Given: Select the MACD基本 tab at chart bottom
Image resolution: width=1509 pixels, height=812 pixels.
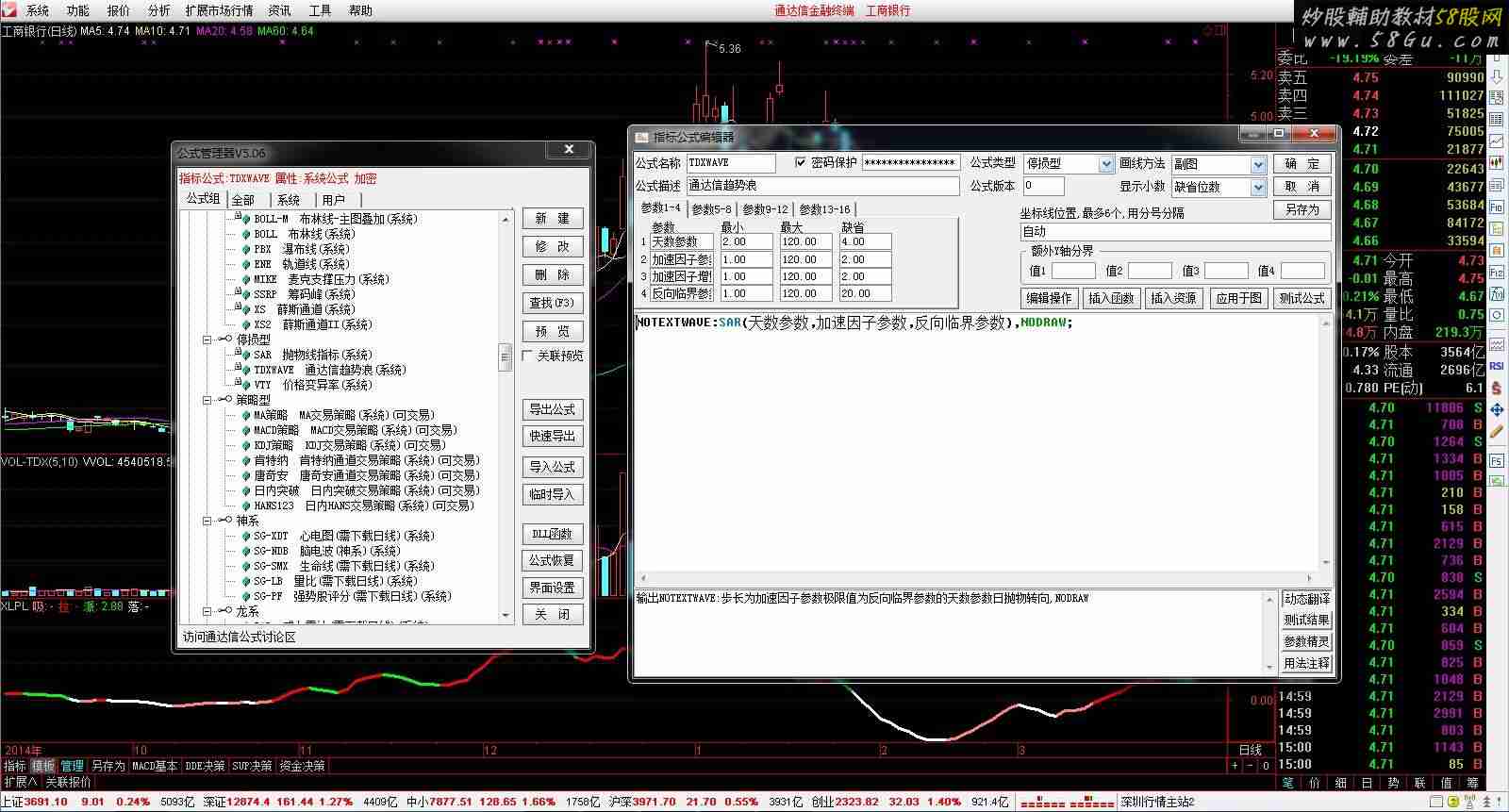Looking at the screenshot, I should 155,766.
